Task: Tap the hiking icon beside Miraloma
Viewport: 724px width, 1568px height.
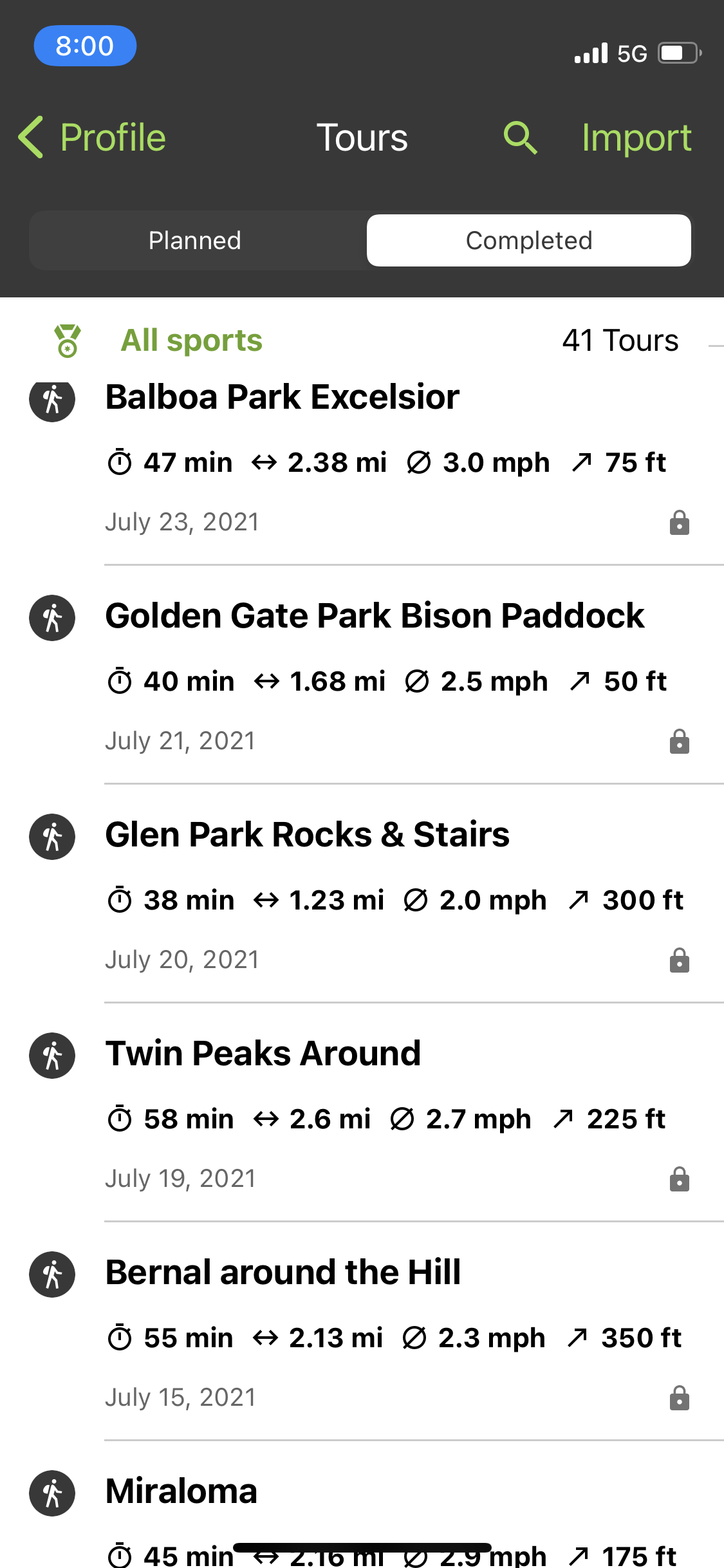Action: (x=52, y=1493)
